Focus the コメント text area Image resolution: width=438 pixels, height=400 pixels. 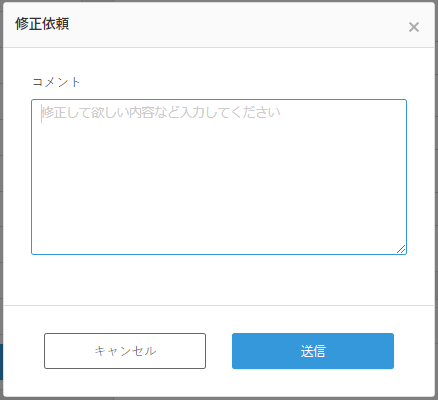point(219,177)
